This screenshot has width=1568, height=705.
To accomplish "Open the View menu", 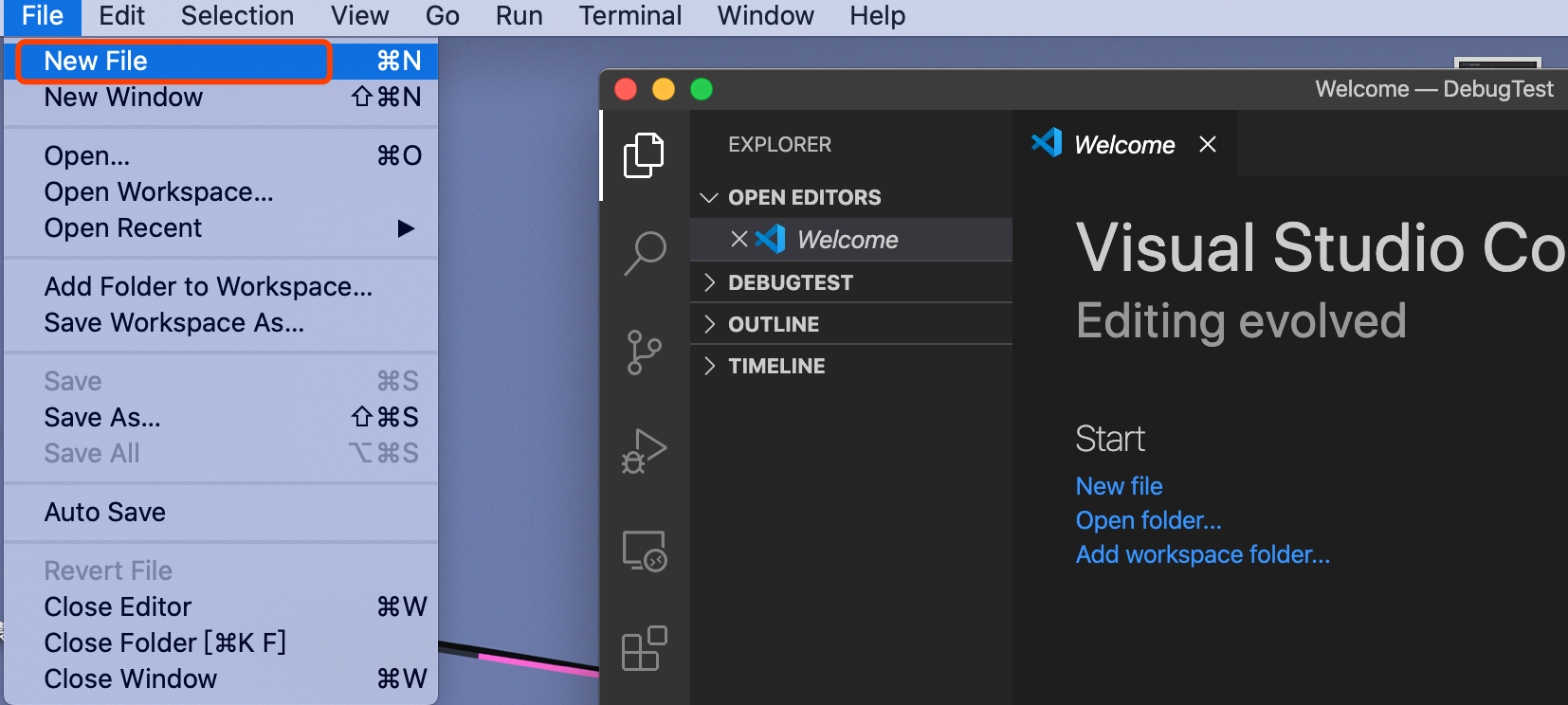I will click(x=359, y=16).
